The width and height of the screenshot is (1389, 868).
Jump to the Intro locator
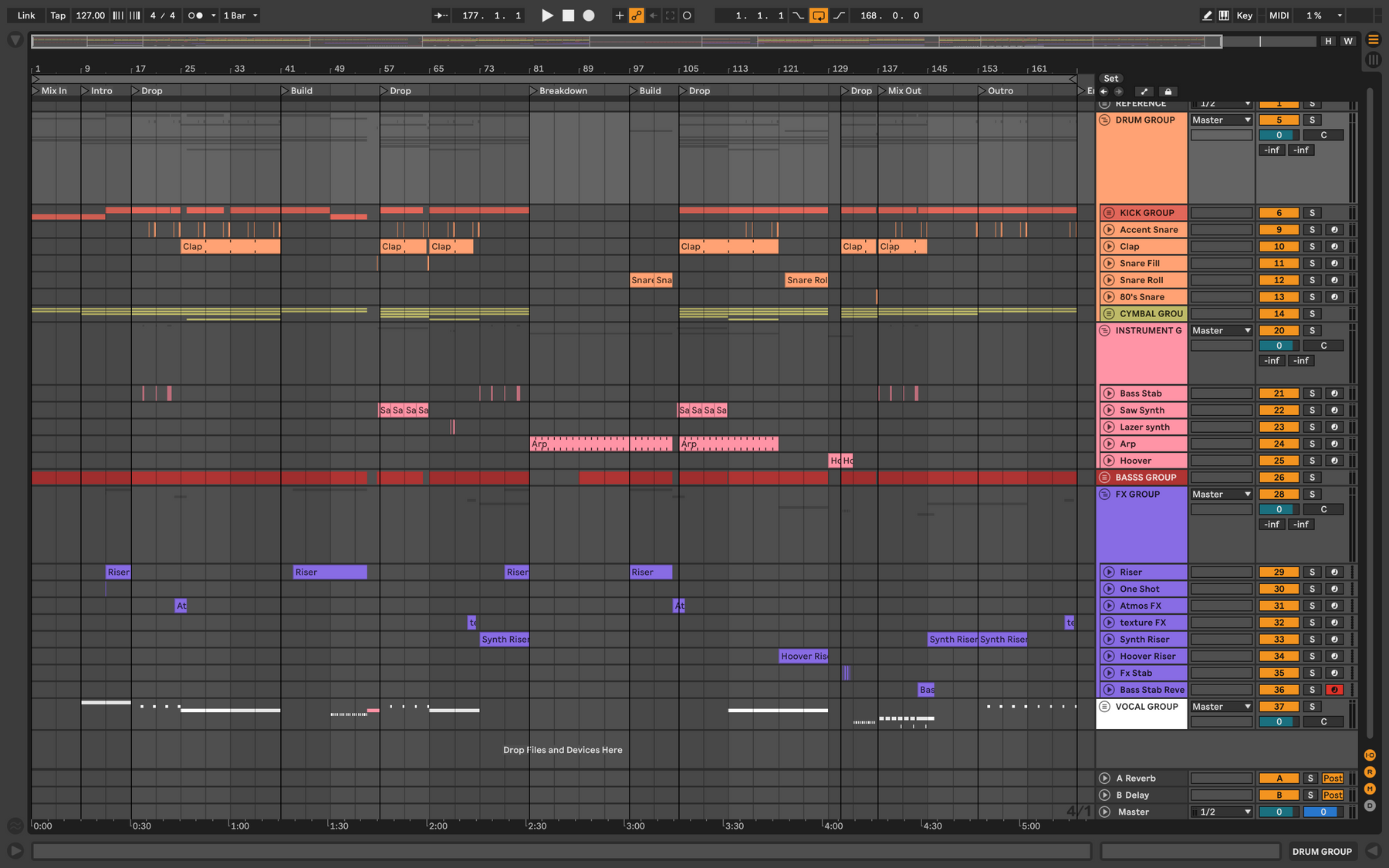tap(96, 91)
